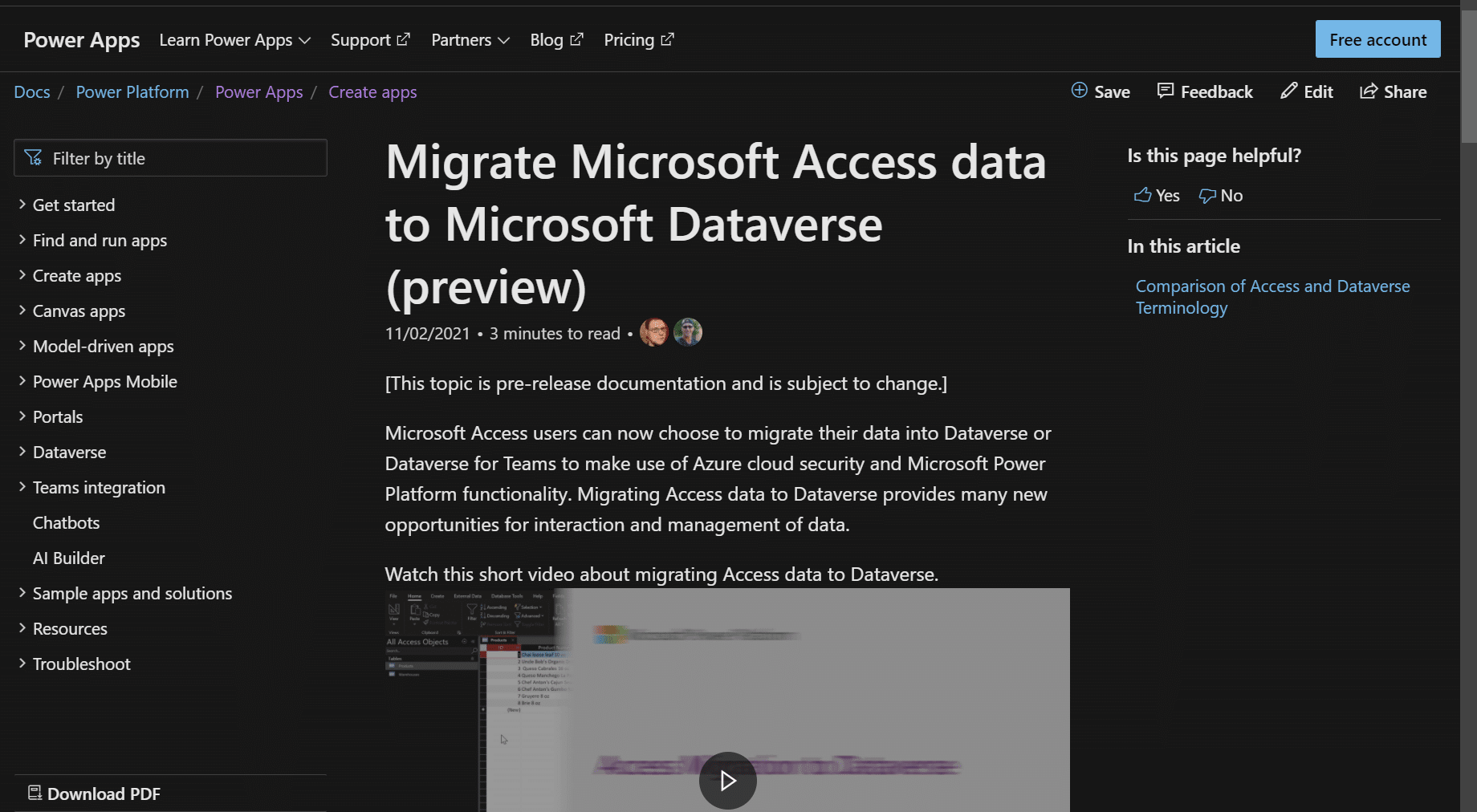Open Chatbots in the sidebar
Viewport: 1477px width, 812px height.
click(66, 522)
